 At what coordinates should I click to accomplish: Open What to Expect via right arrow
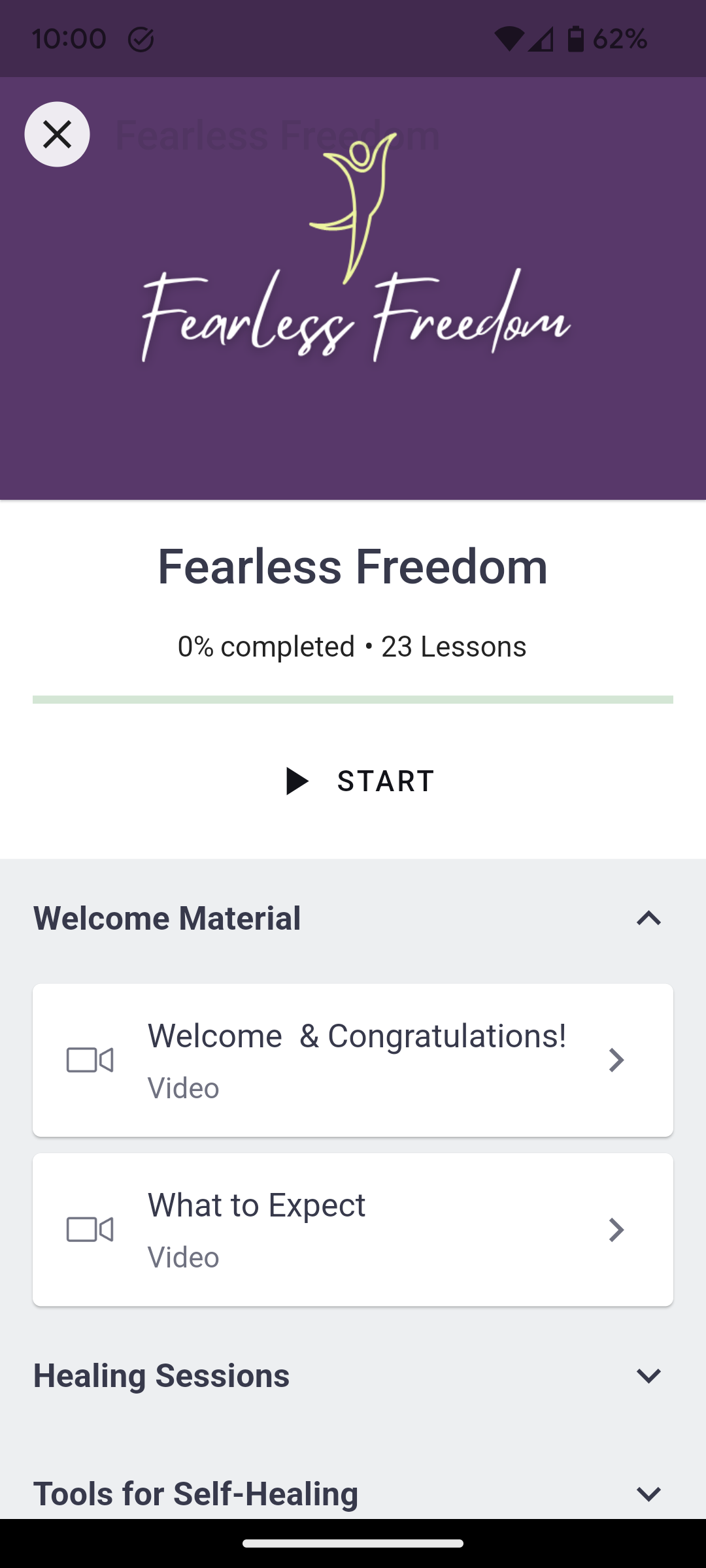click(x=616, y=1230)
